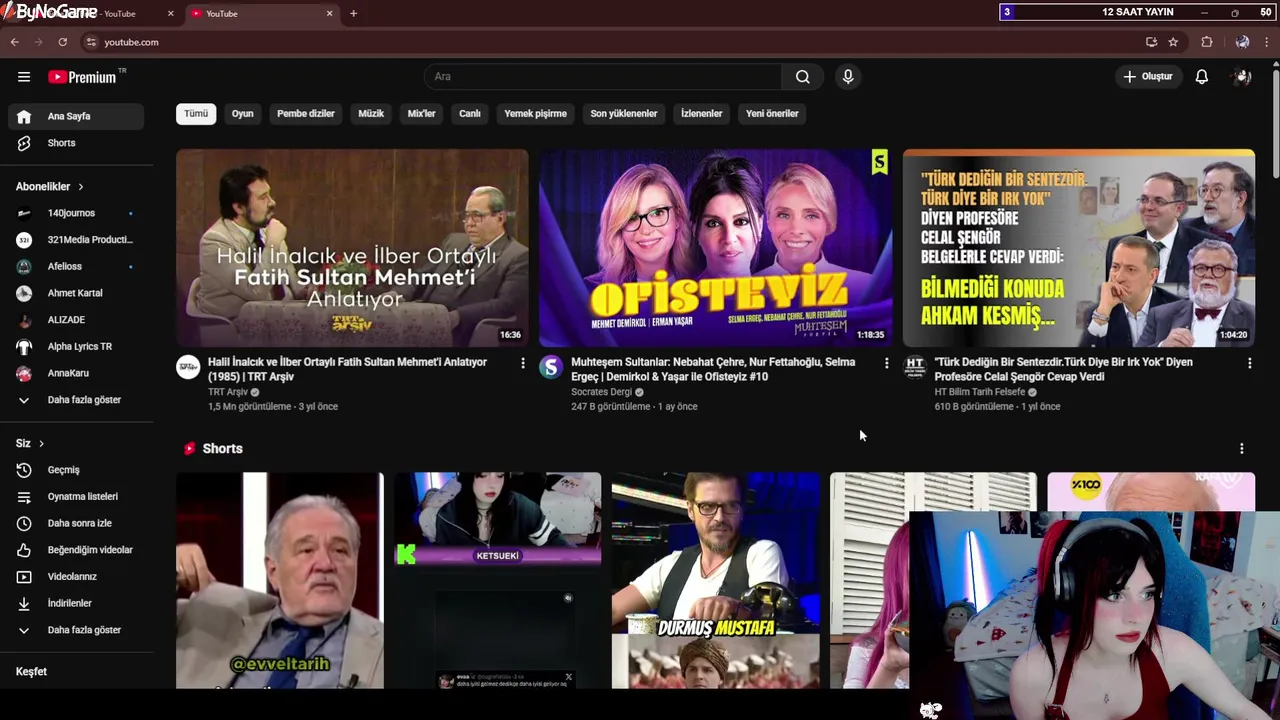Start voice search with microphone
The width and height of the screenshot is (1280, 720).
pos(848,77)
